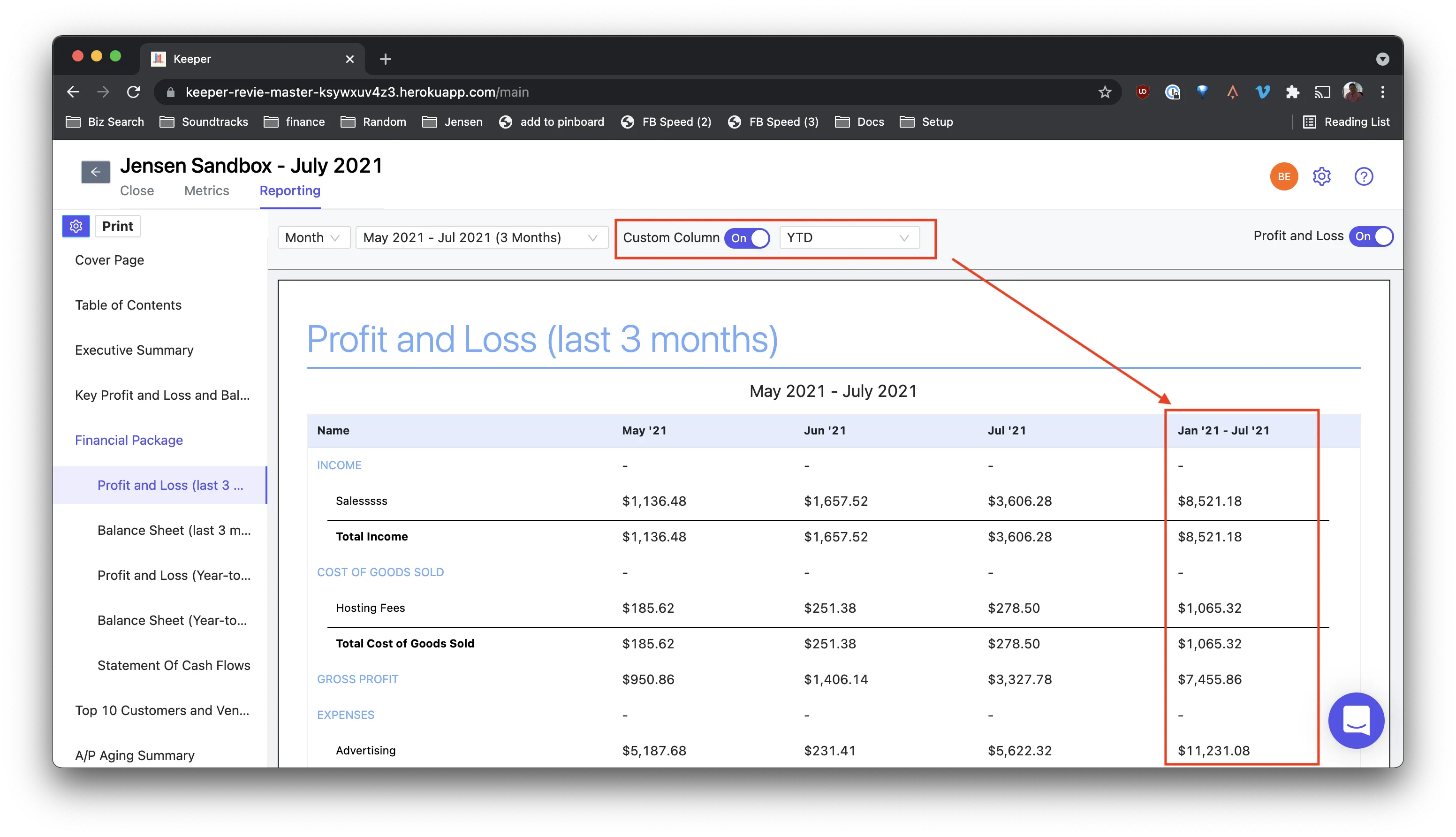Open A/P Aging Summary in the sidebar
This screenshot has width=1456, height=837.
pos(135,755)
